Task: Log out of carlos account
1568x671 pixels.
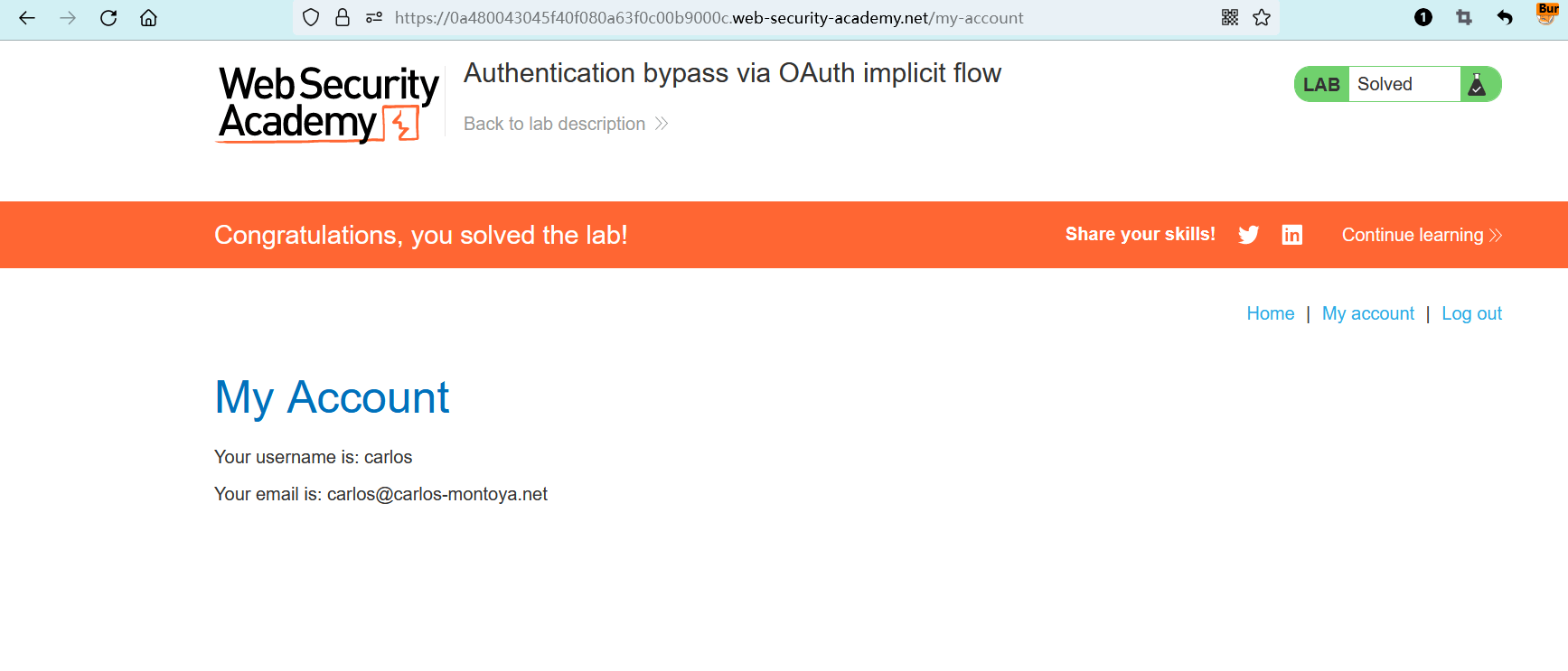Action: pos(1471,313)
